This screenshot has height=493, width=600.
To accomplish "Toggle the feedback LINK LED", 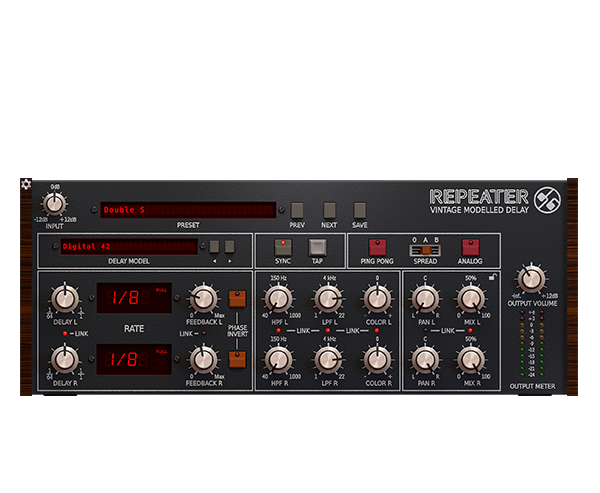I will click(204, 334).
